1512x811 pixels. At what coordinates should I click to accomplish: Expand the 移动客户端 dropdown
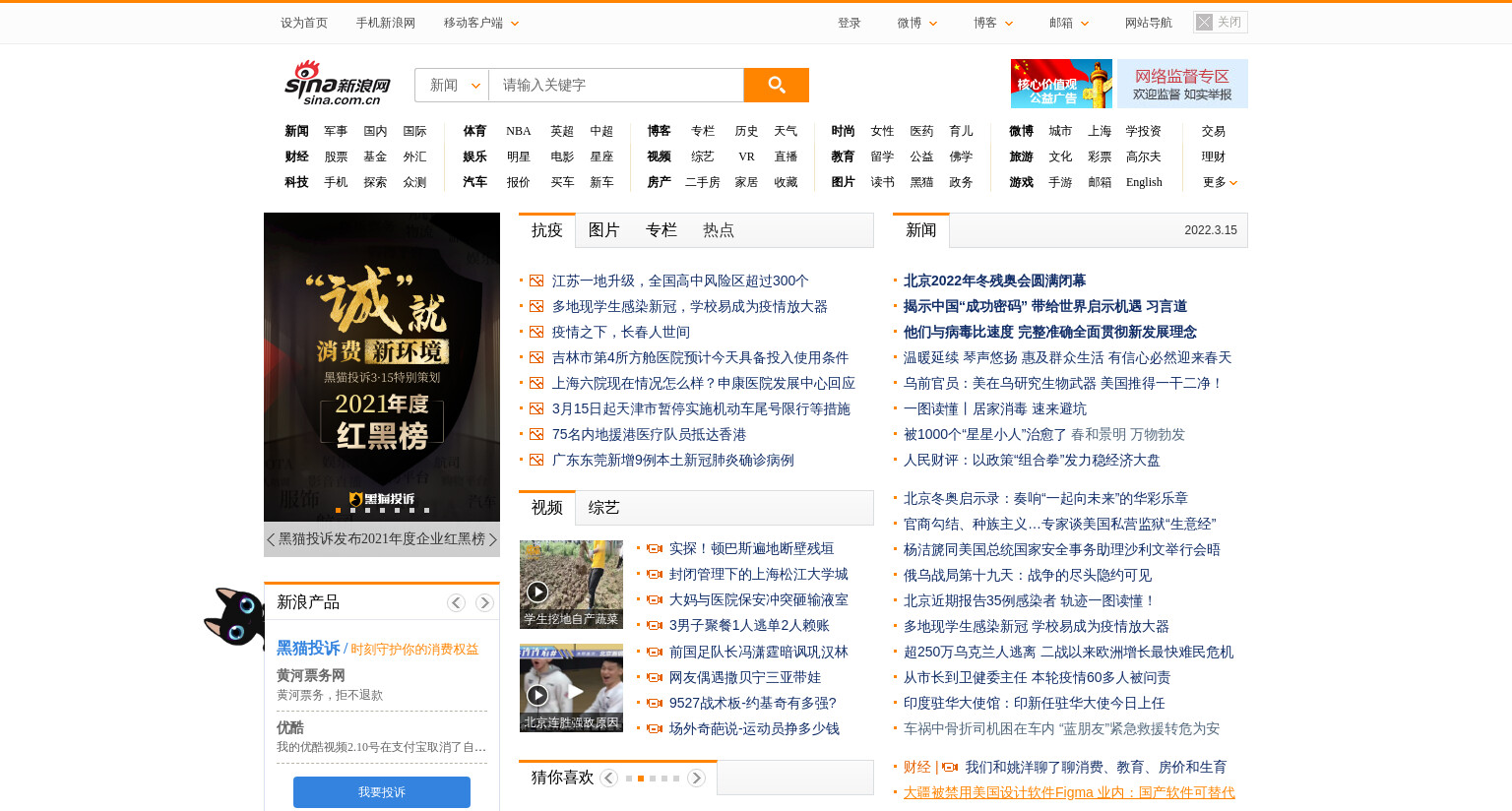pyautogui.click(x=480, y=23)
